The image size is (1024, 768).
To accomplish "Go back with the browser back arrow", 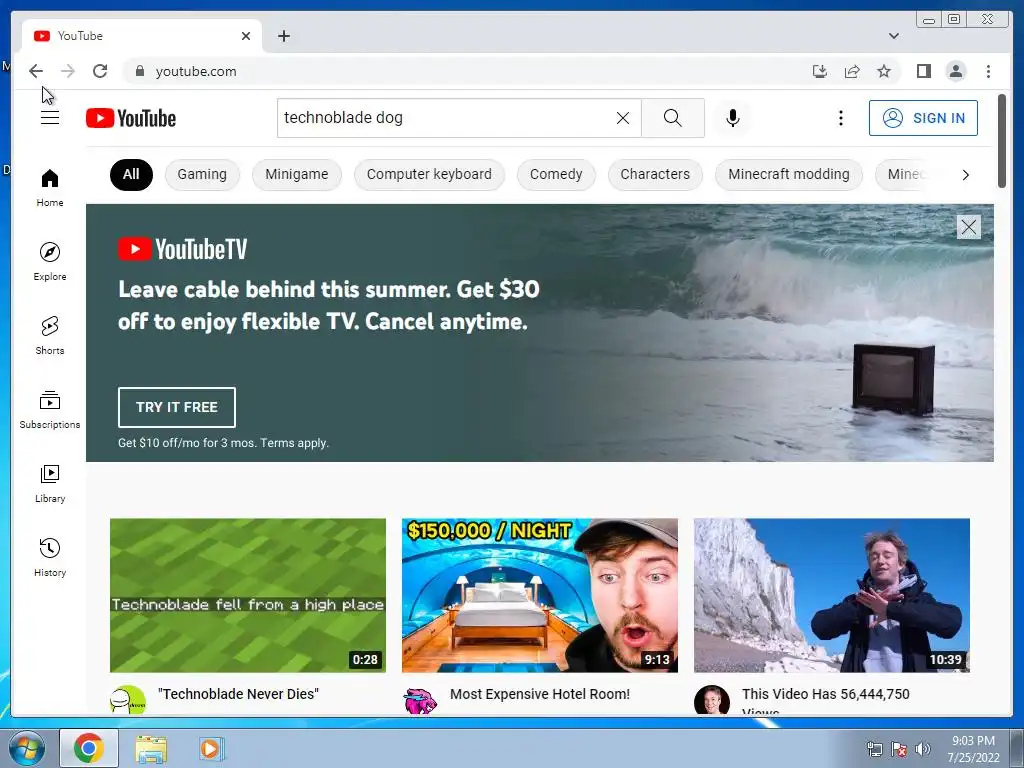I will (x=36, y=71).
